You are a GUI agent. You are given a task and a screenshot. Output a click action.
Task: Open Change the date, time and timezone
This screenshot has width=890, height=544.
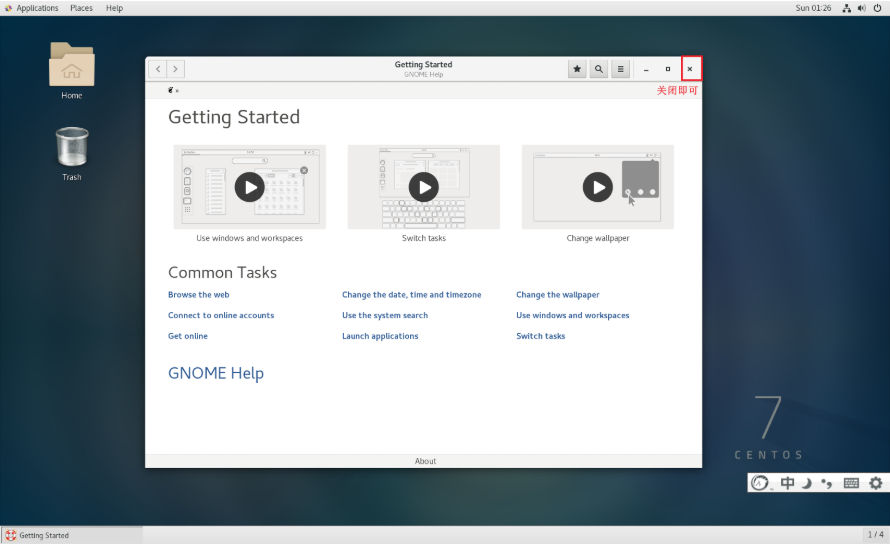(x=412, y=295)
